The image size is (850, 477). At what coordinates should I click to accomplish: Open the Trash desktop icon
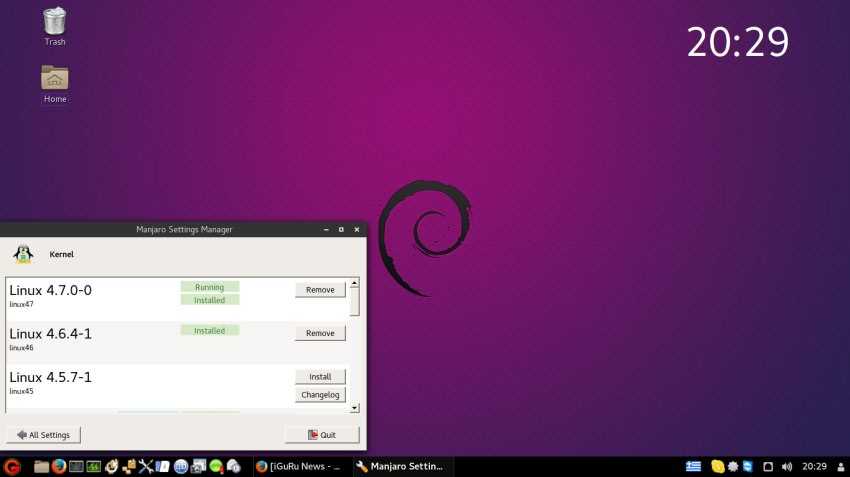(54, 26)
